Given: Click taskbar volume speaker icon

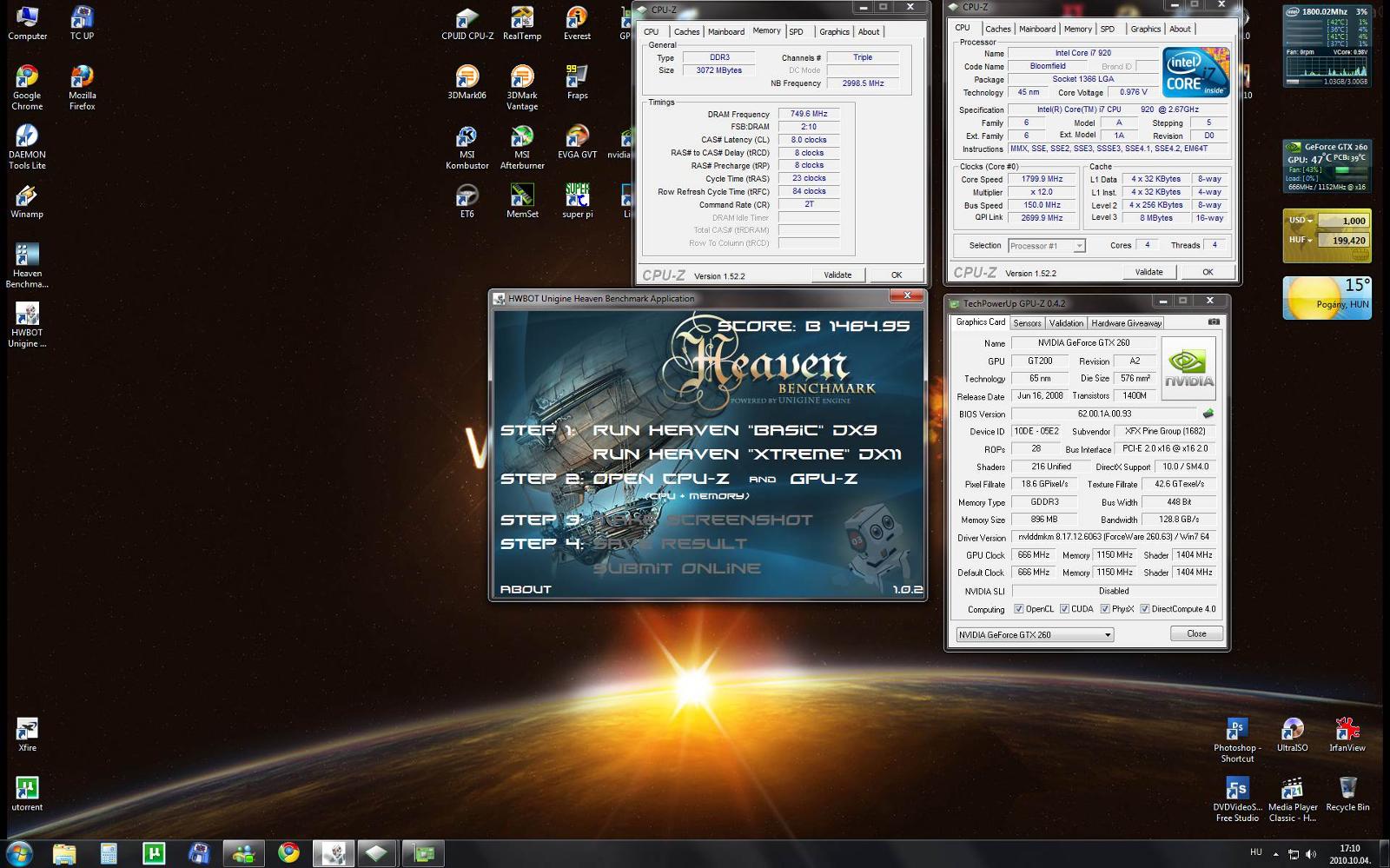Looking at the screenshot, I should click(1310, 854).
